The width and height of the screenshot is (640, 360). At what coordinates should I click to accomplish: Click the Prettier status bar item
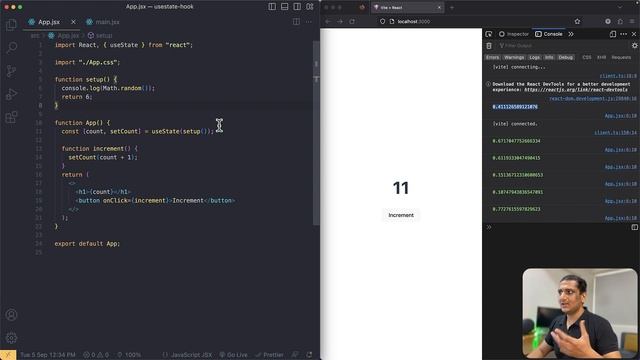click(269, 355)
